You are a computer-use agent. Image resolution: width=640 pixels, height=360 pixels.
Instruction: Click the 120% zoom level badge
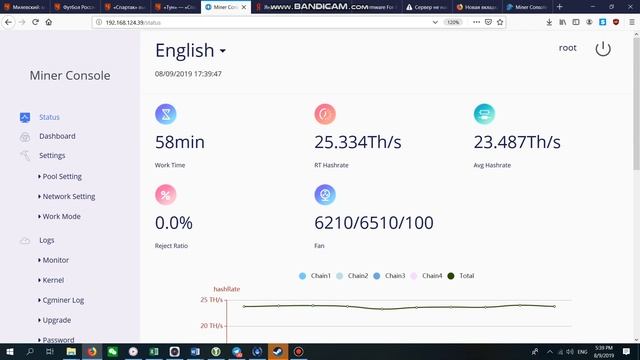click(453, 22)
